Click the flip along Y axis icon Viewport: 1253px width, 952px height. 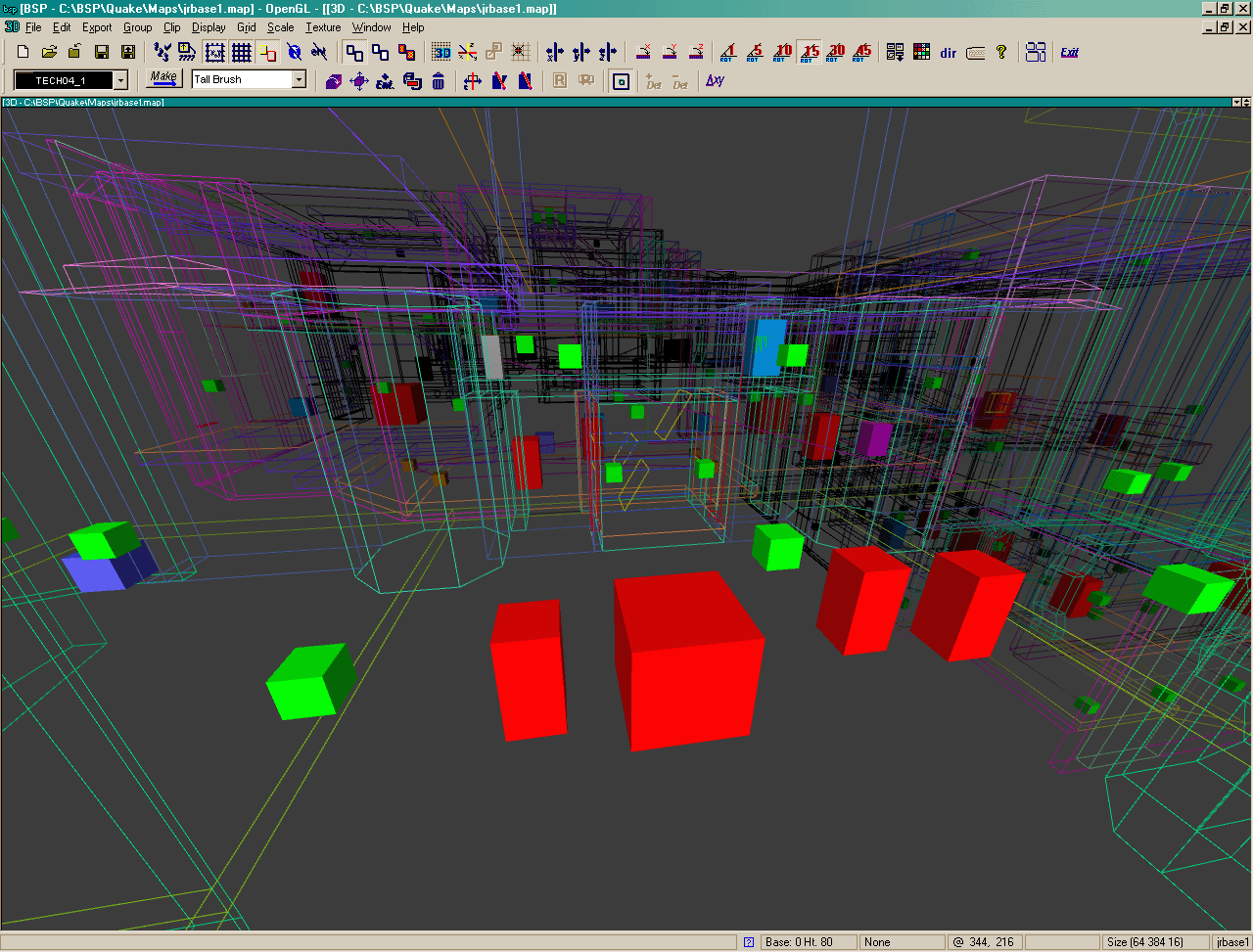click(x=581, y=52)
